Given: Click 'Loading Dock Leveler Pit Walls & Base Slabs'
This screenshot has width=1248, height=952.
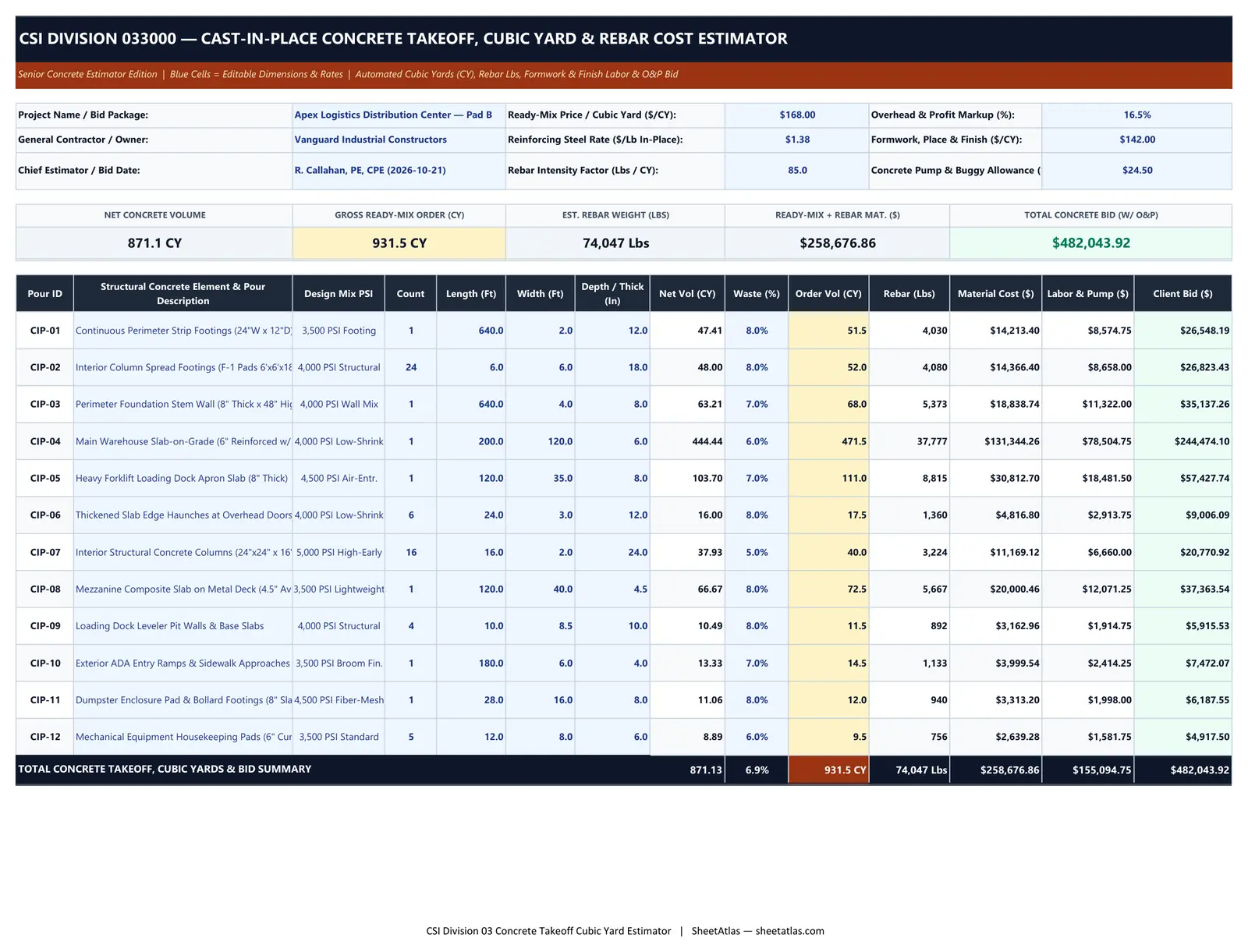Looking at the screenshot, I should click(183, 625).
